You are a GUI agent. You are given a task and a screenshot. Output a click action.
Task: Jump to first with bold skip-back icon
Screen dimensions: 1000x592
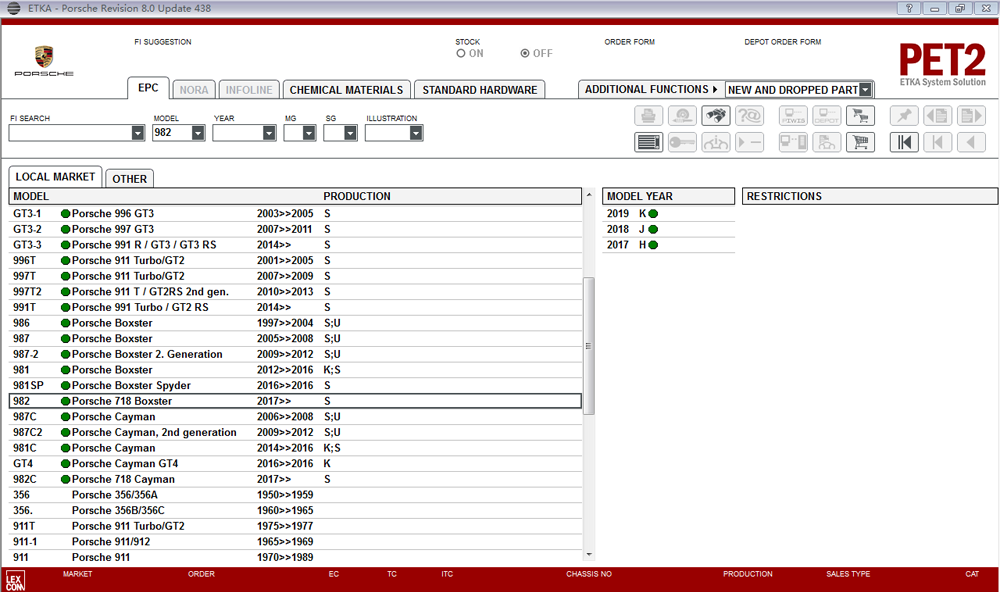904,142
